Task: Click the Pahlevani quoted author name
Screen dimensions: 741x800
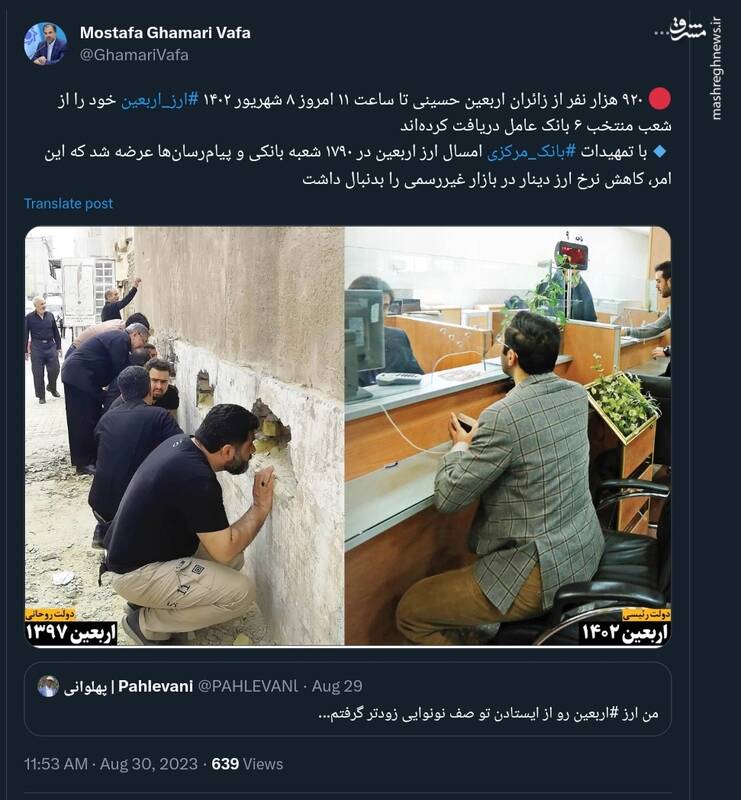Action: tap(129, 687)
